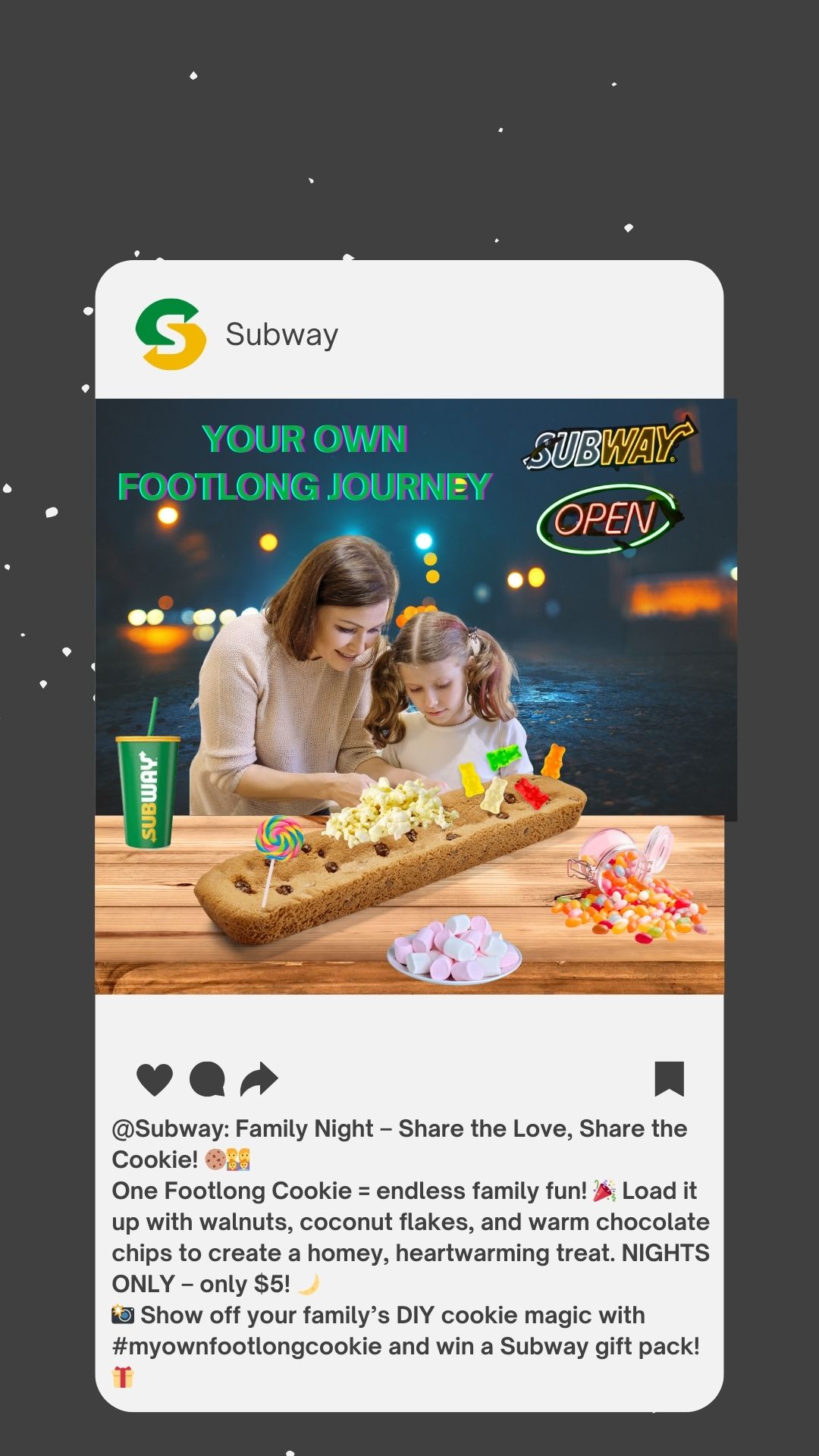819x1456 pixels.
Task: Click the neon Subway sign in the image
Action: (609, 444)
